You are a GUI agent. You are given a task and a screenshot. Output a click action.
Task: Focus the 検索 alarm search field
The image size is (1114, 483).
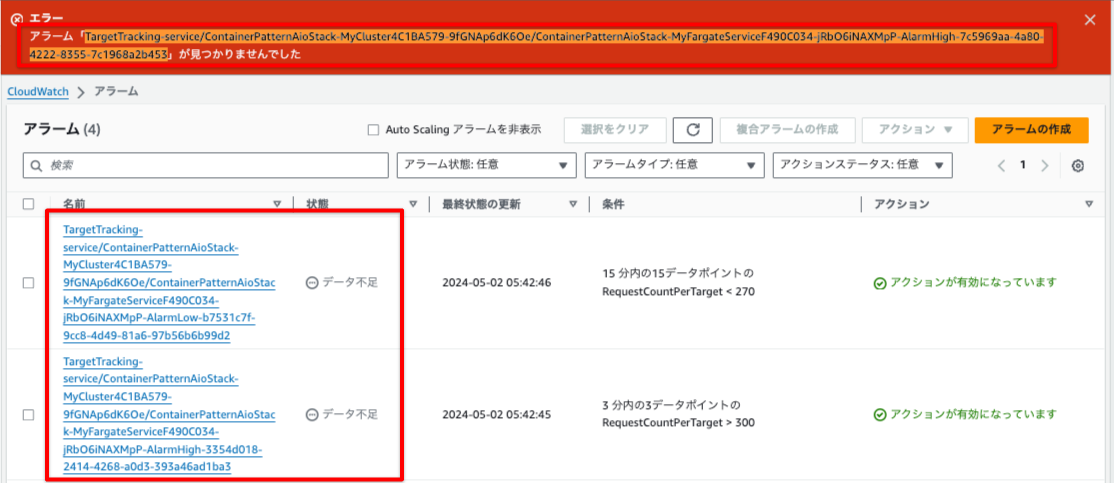[x=205, y=165]
